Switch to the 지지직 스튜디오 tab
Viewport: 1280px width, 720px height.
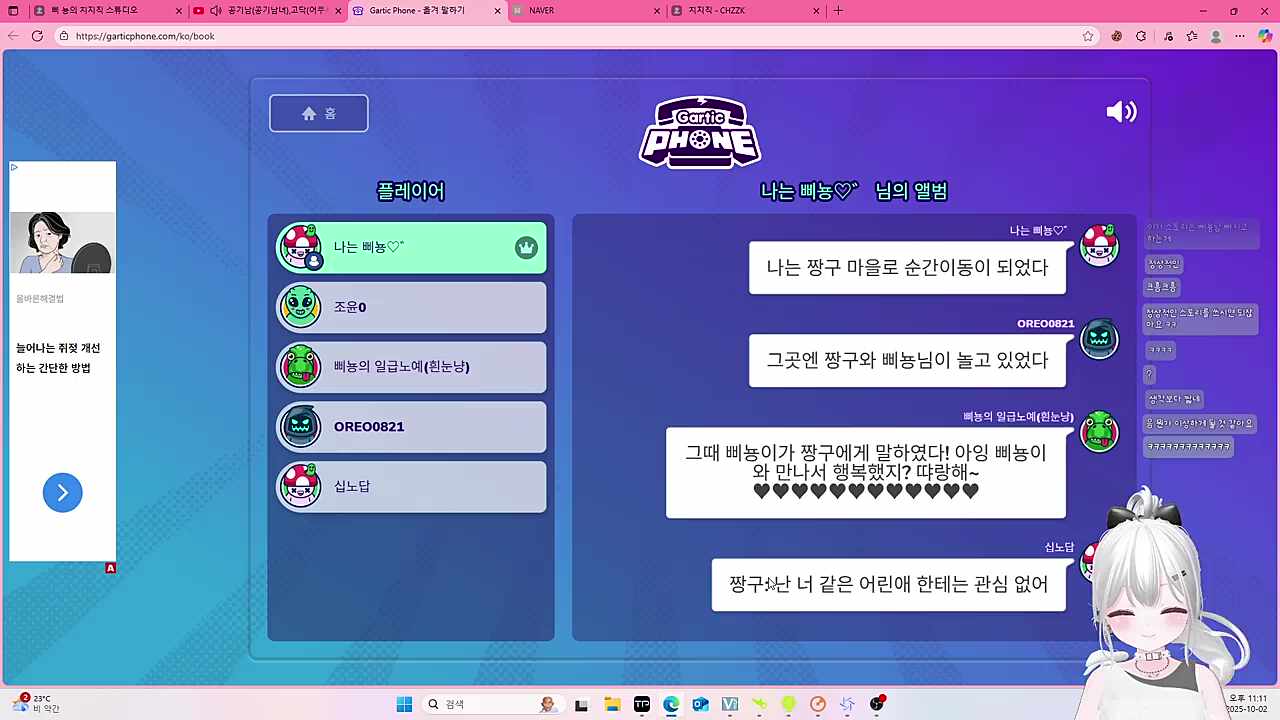point(107,11)
